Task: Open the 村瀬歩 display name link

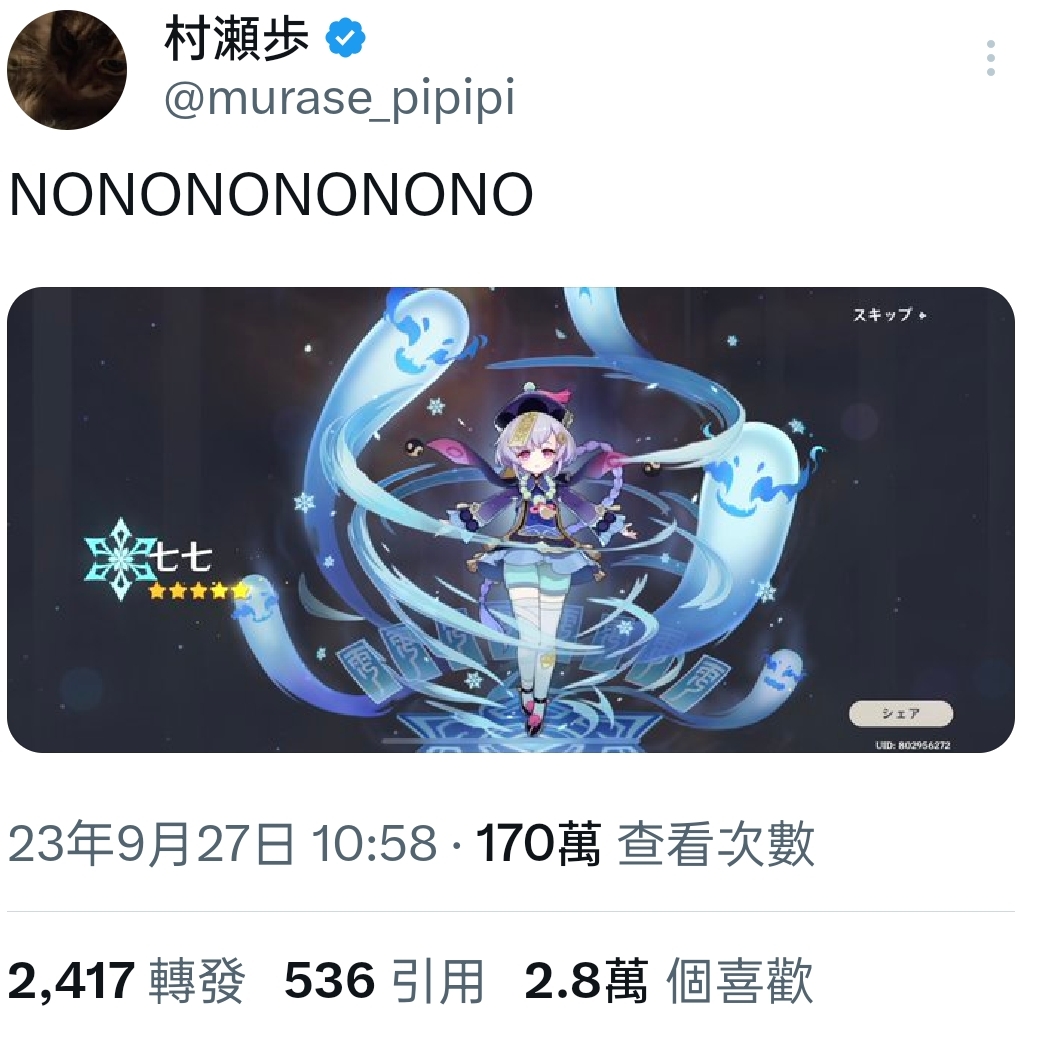Action: coord(237,39)
